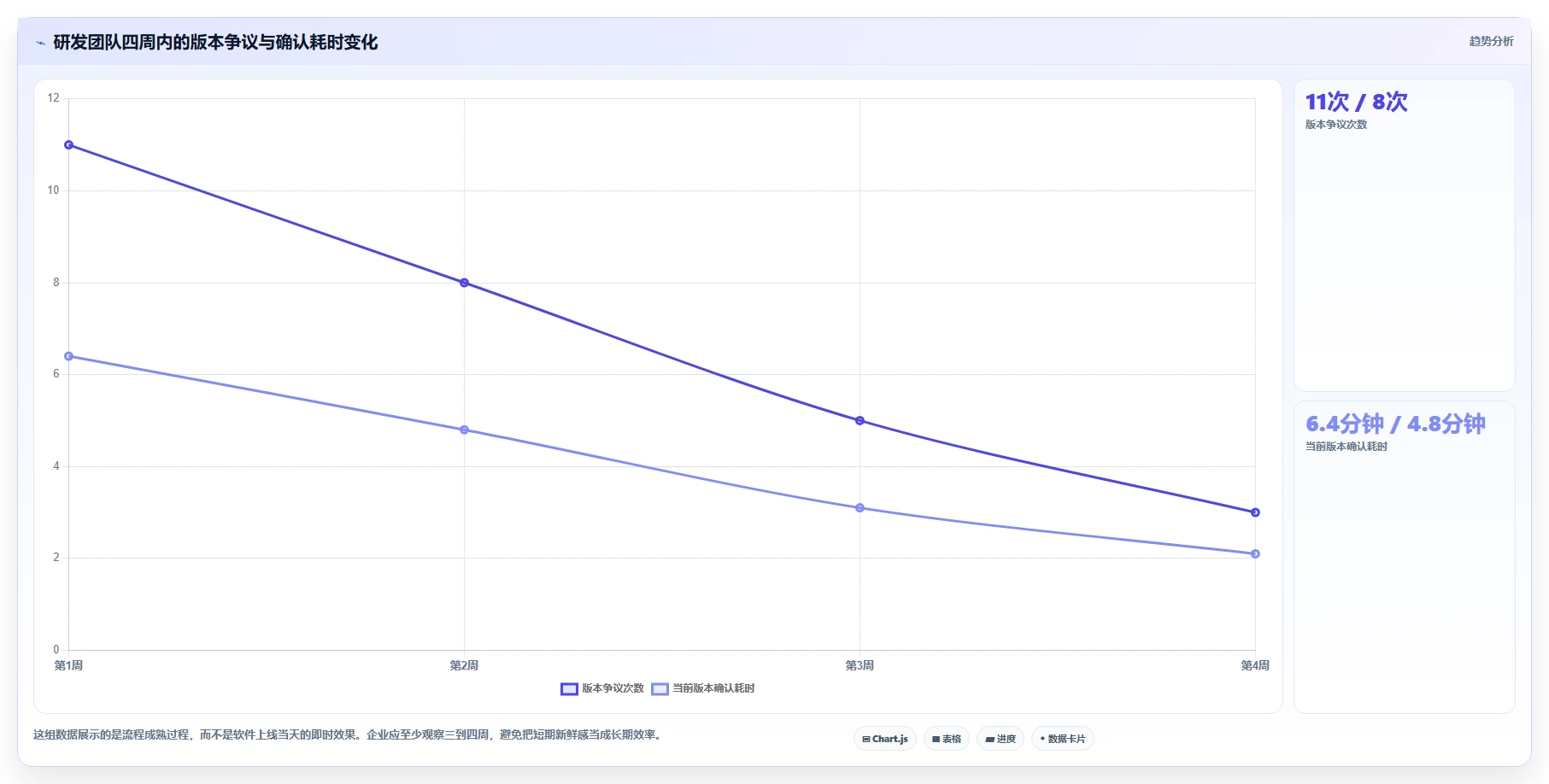Click the y-axis value 4
This screenshot has width=1549, height=784.
[56, 466]
